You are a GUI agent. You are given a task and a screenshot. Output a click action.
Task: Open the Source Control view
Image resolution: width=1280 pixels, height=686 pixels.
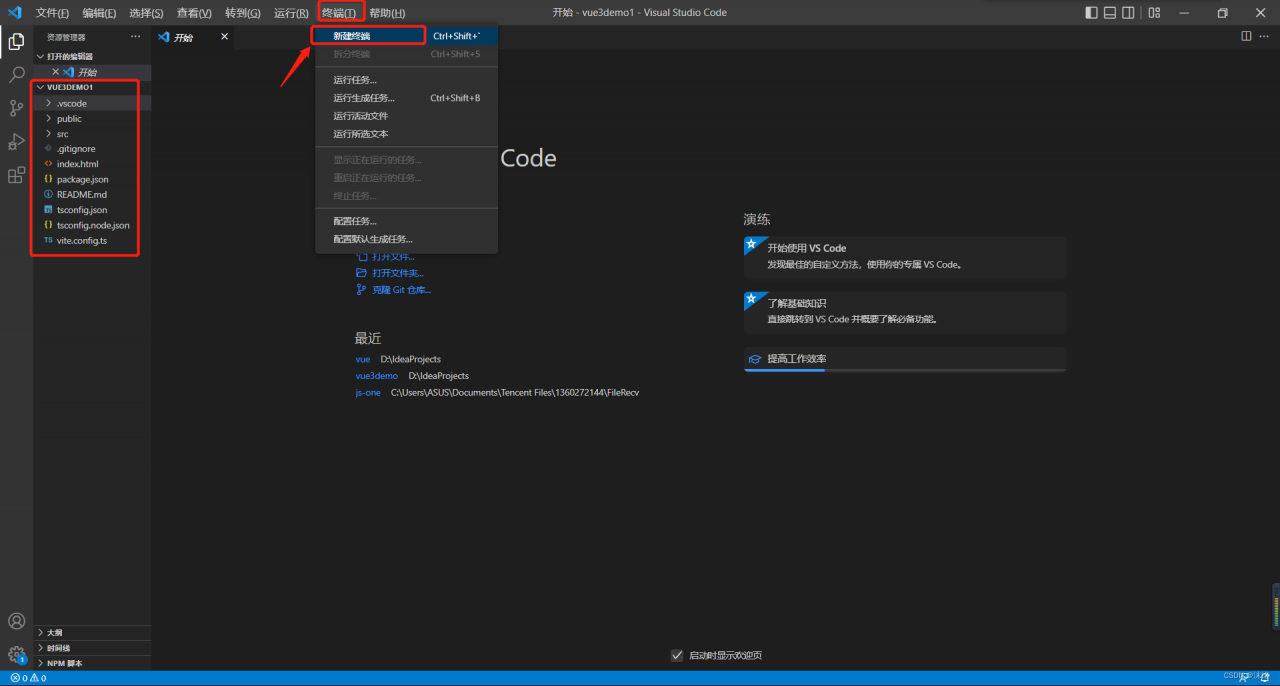[x=16, y=108]
